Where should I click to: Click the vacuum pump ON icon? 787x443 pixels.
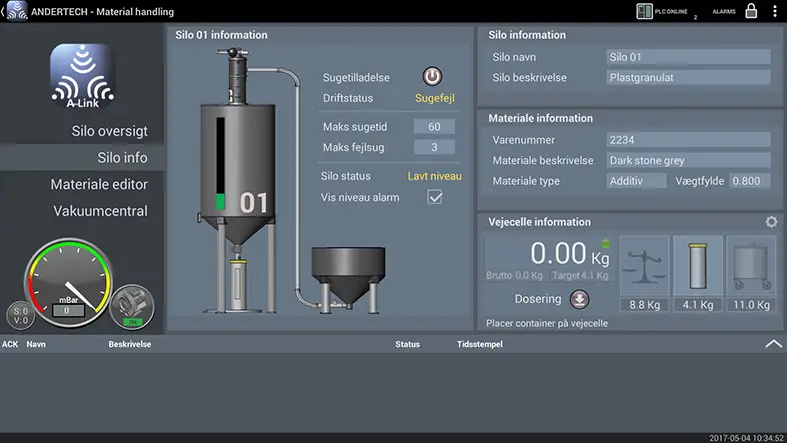tap(130, 305)
